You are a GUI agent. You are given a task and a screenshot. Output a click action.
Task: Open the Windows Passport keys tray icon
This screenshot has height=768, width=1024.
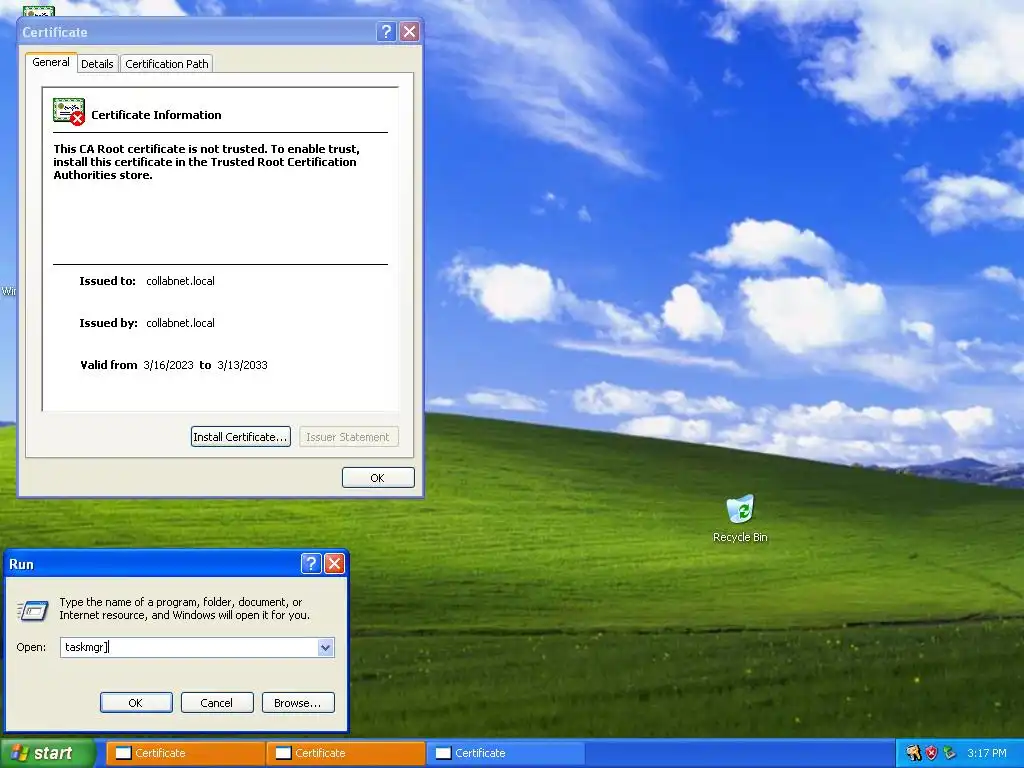coord(913,753)
